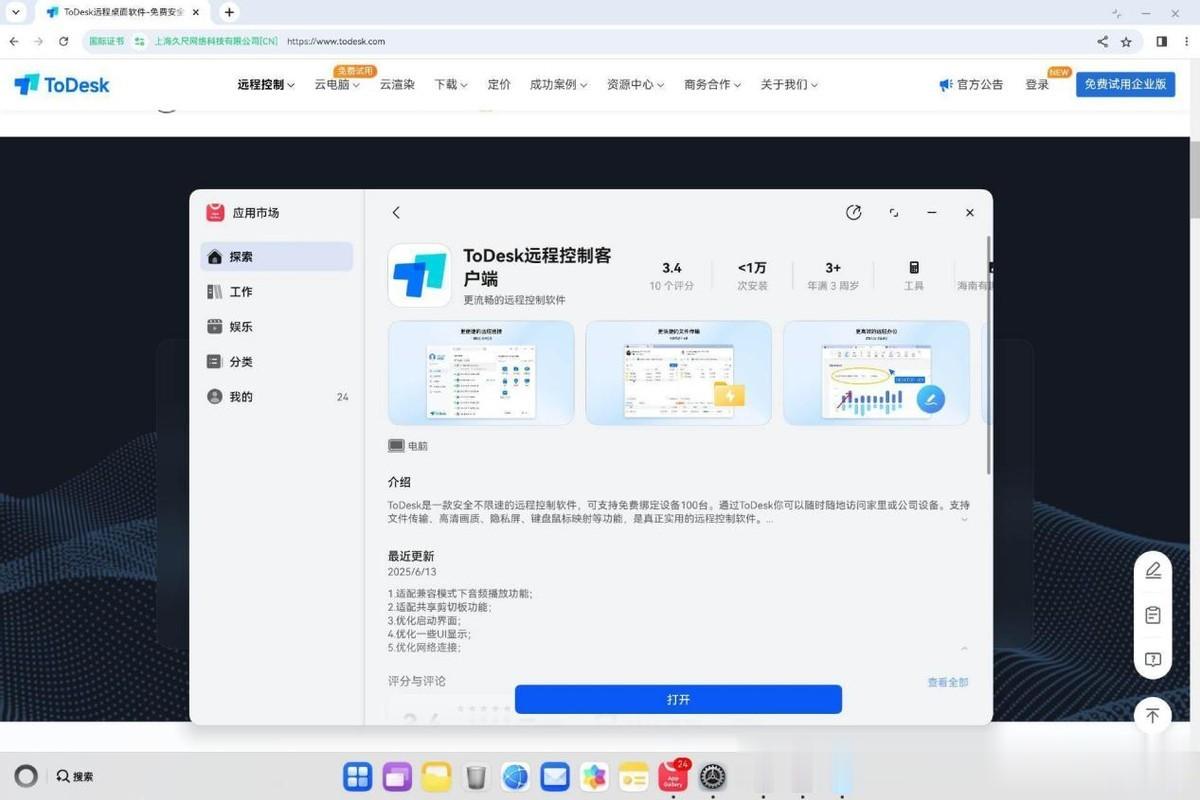
Task: Click the back-to-top arrow button
Action: click(x=1153, y=716)
